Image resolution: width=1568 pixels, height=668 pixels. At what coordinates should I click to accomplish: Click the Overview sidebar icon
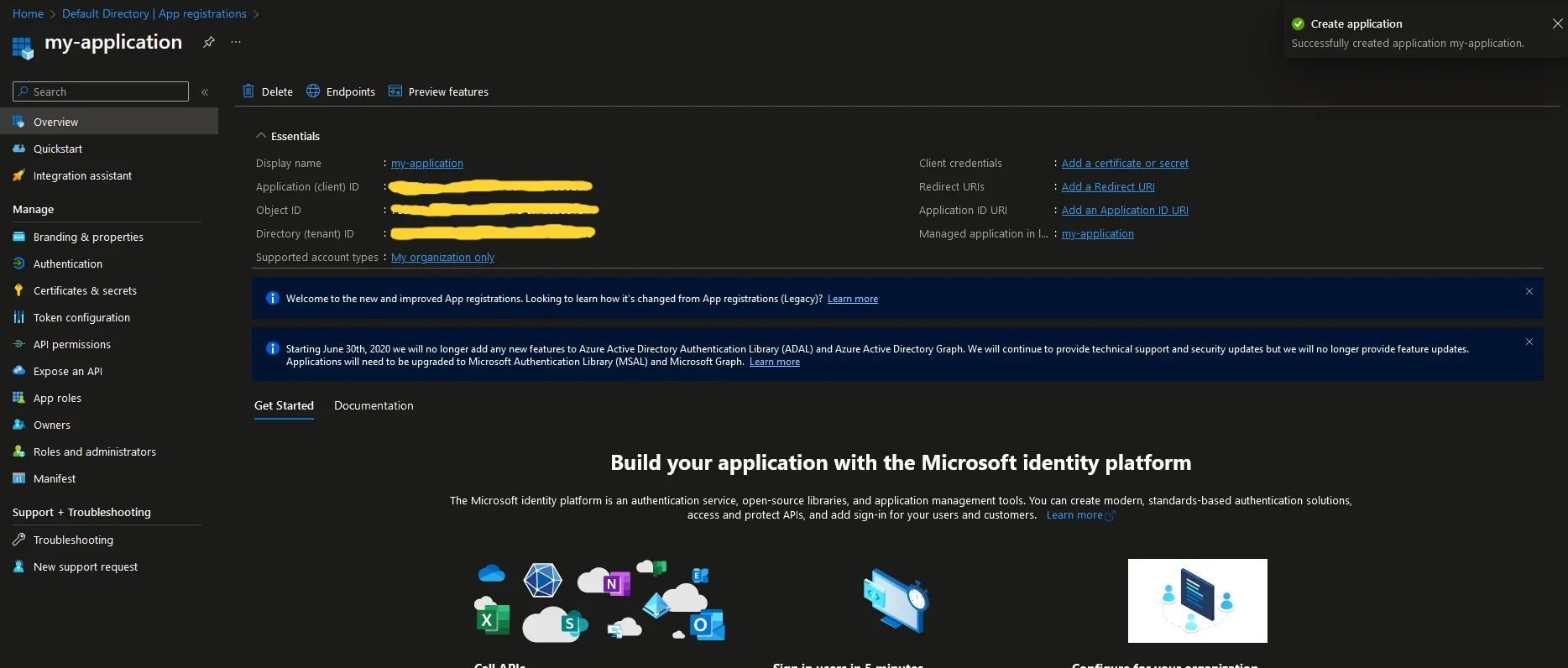tap(18, 122)
